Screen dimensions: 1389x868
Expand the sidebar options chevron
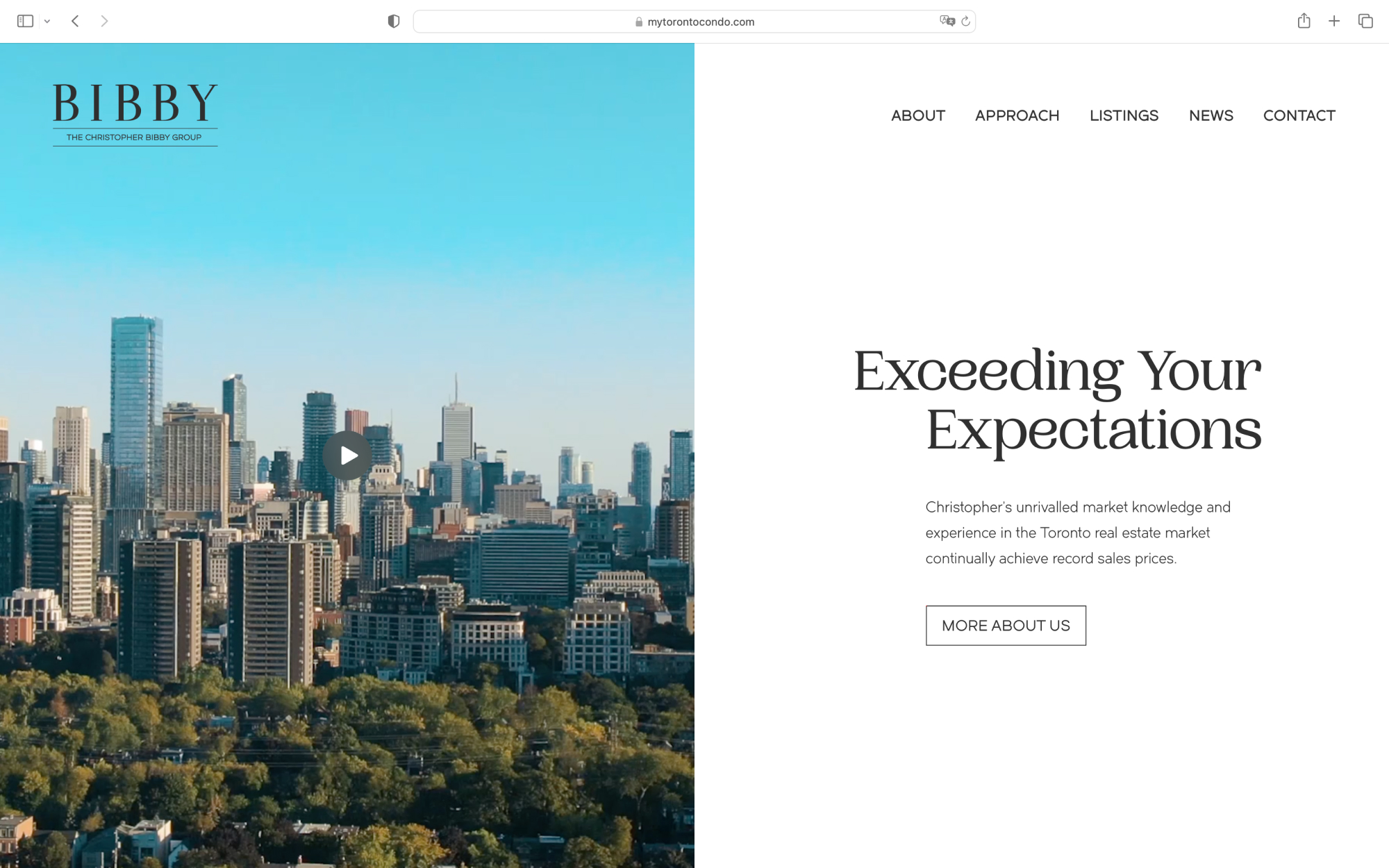click(x=47, y=21)
